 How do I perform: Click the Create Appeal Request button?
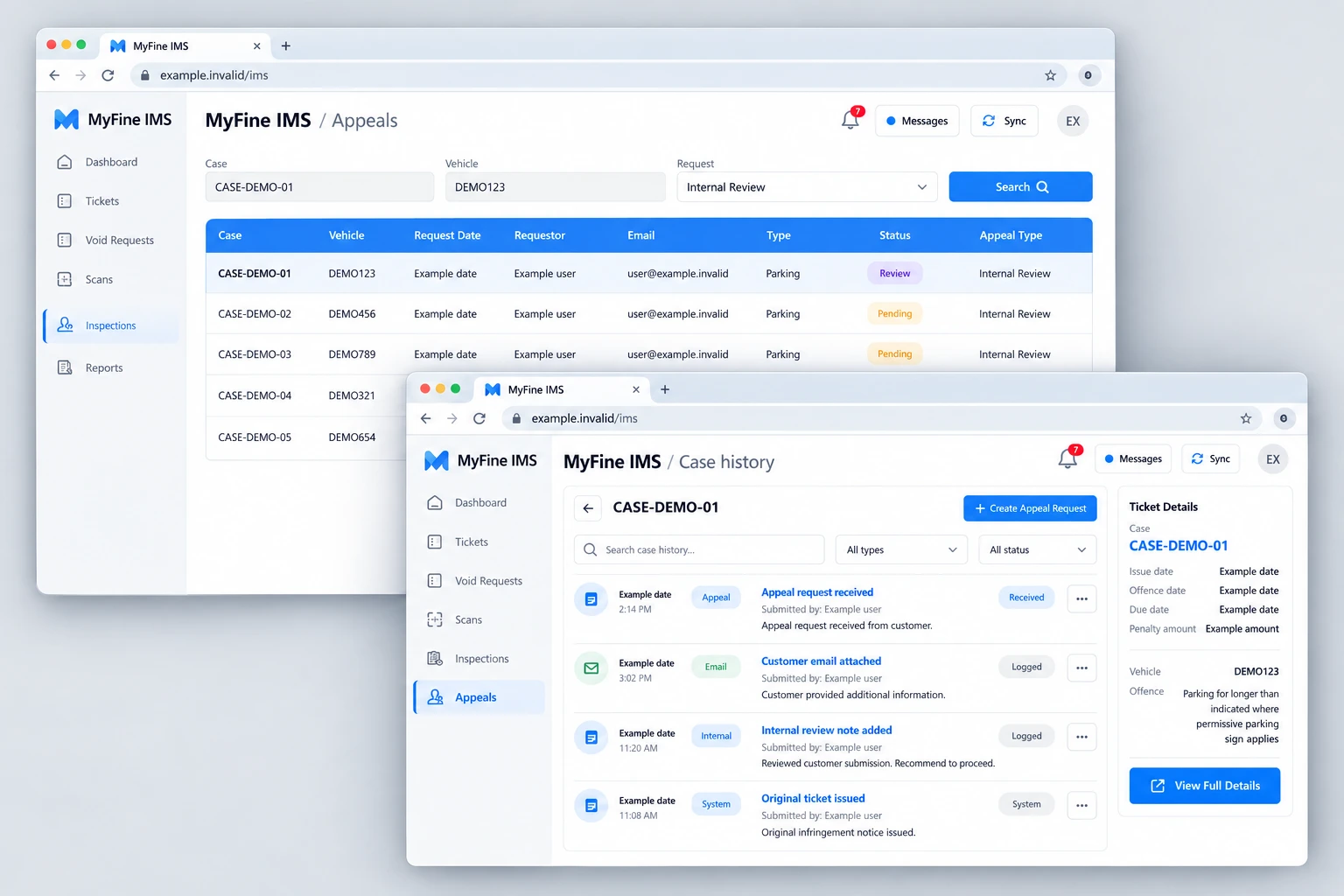click(1030, 508)
